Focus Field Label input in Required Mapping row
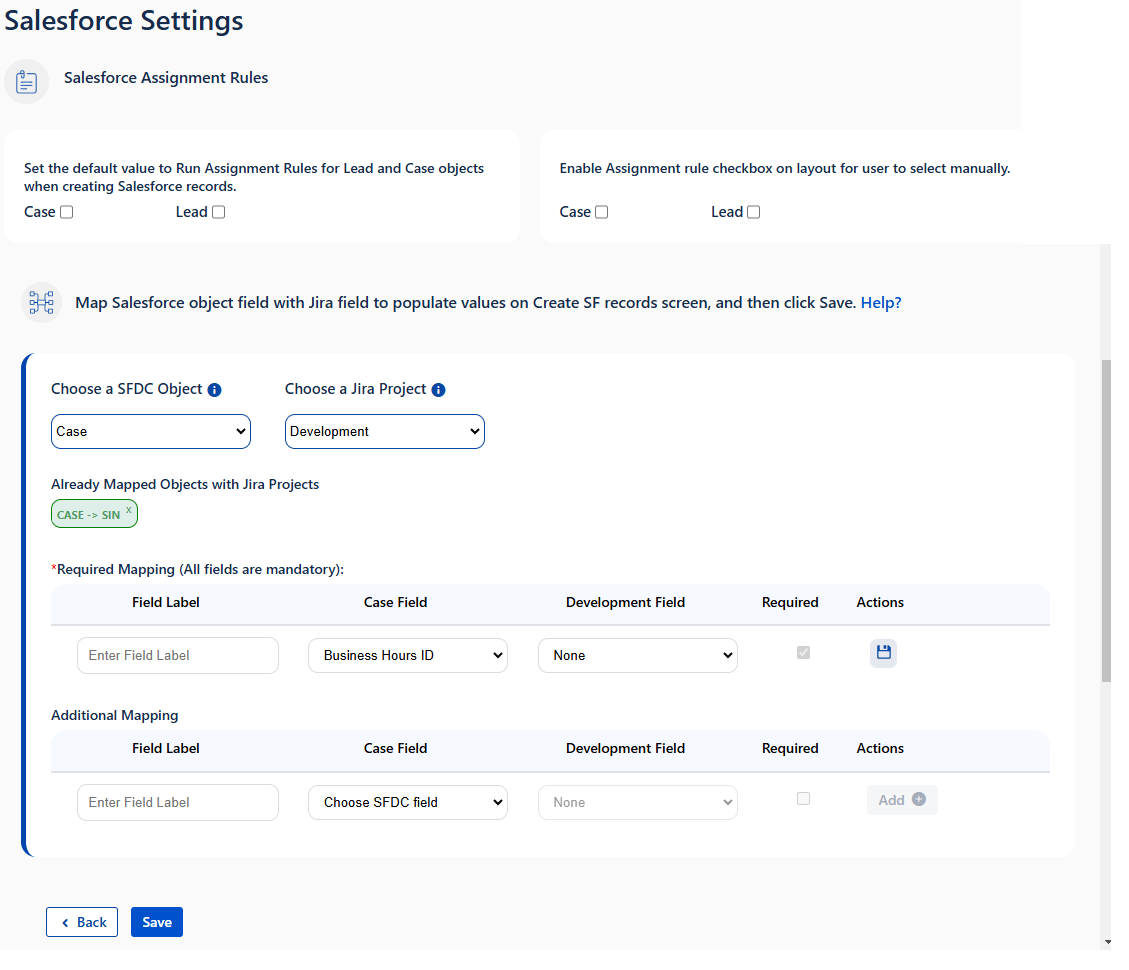The width and height of the screenshot is (1129, 970). pos(178,655)
